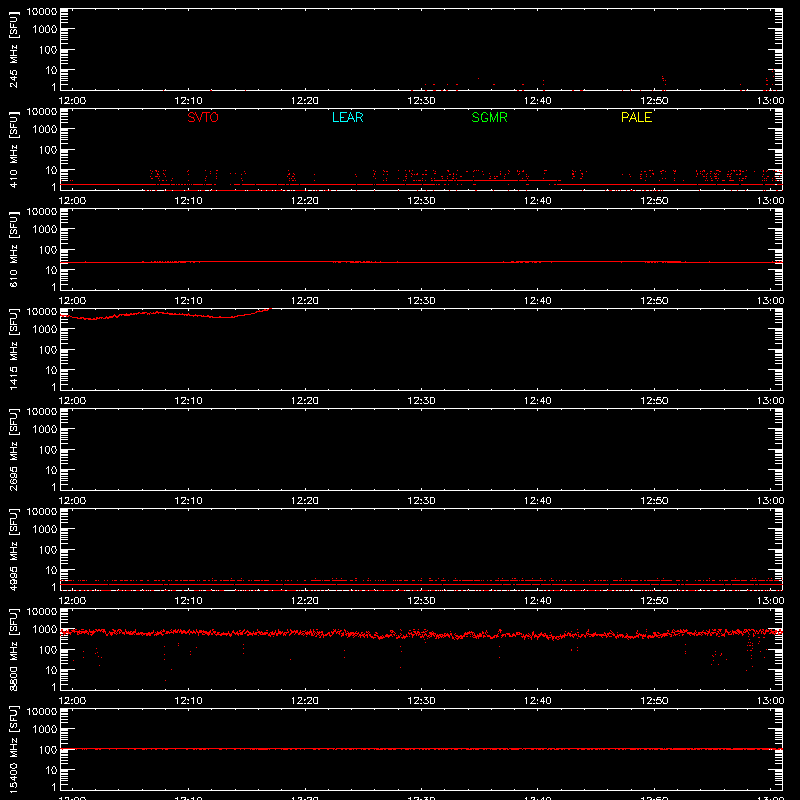Screen dimensions: 800x800
Task: Click the 13:00 tick label under 8800 MHz panel
Action: [x=770, y=701]
